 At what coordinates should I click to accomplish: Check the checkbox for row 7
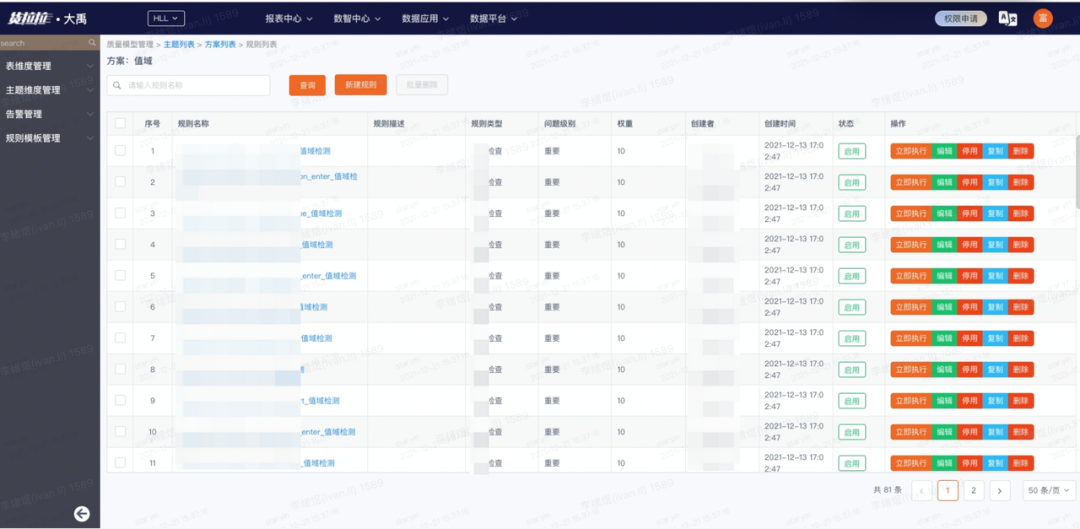click(121, 338)
